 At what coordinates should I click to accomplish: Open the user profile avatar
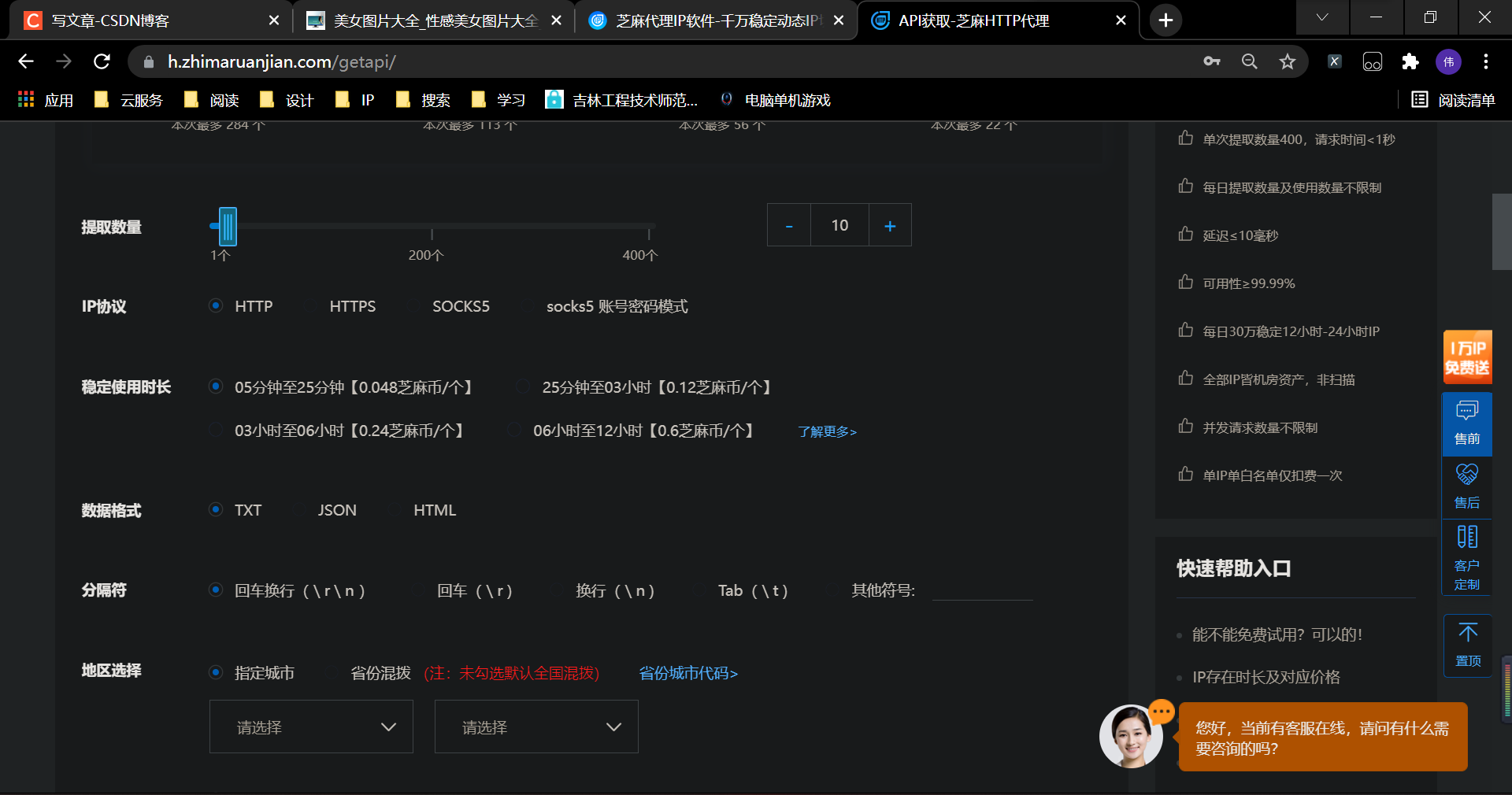[1448, 61]
